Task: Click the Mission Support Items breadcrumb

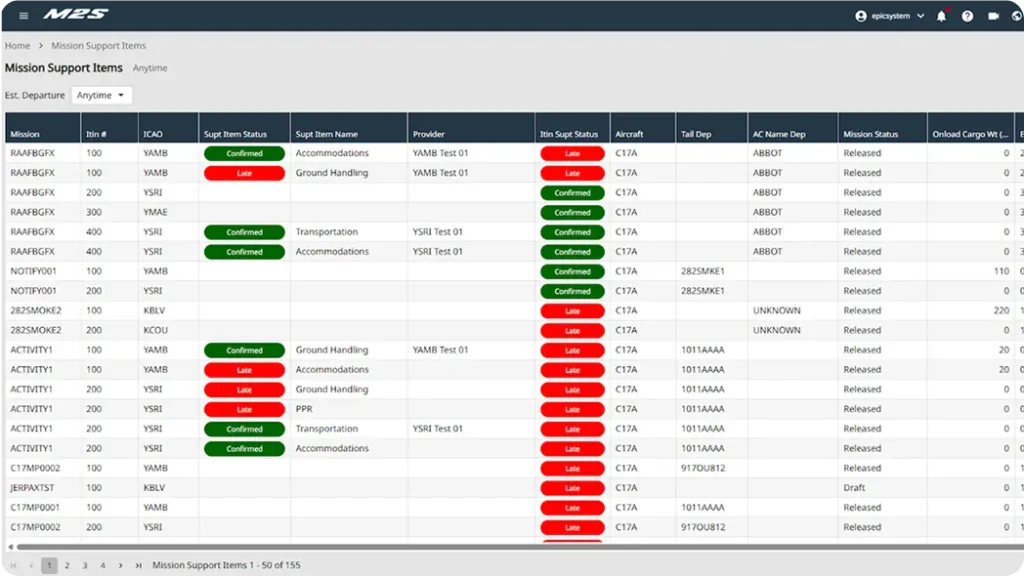Action: point(98,46)
